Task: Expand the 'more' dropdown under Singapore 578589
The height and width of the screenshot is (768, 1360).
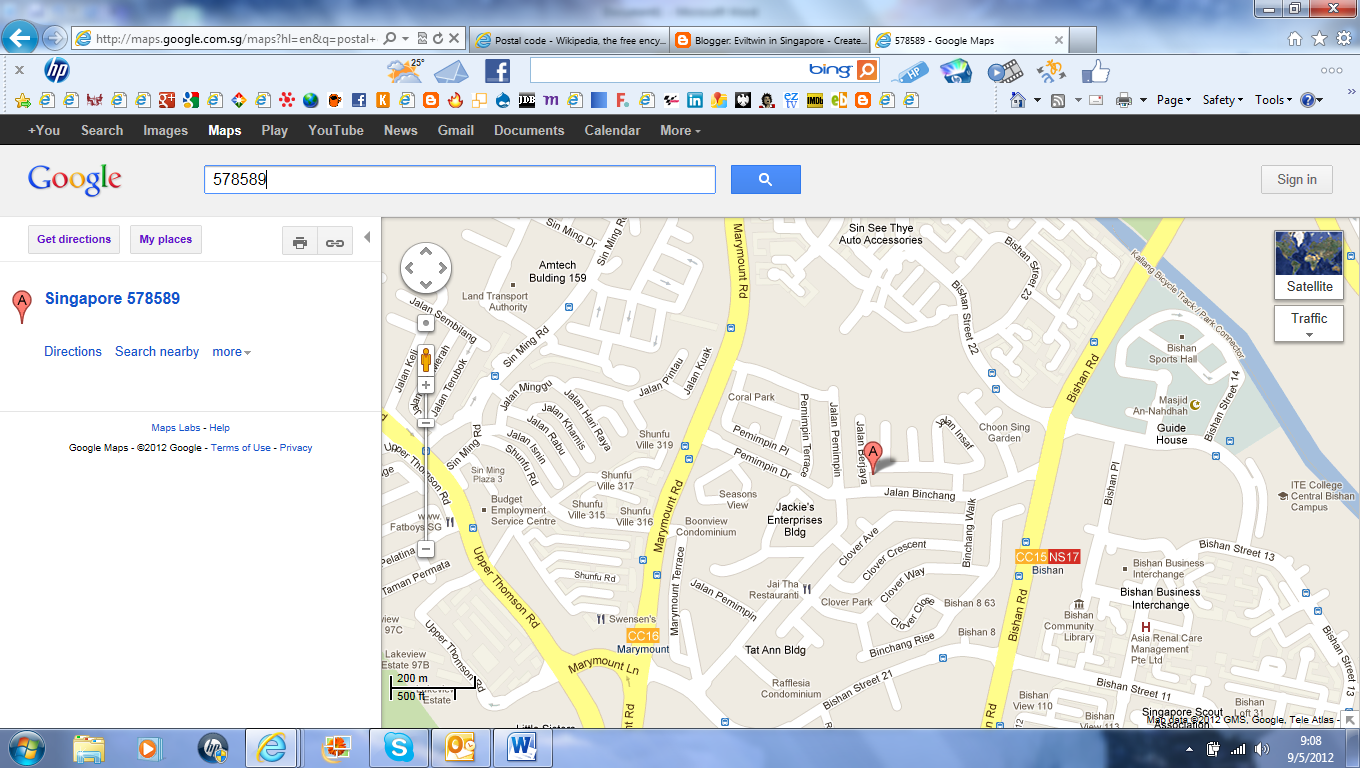Action: click(x=231, y=351)
